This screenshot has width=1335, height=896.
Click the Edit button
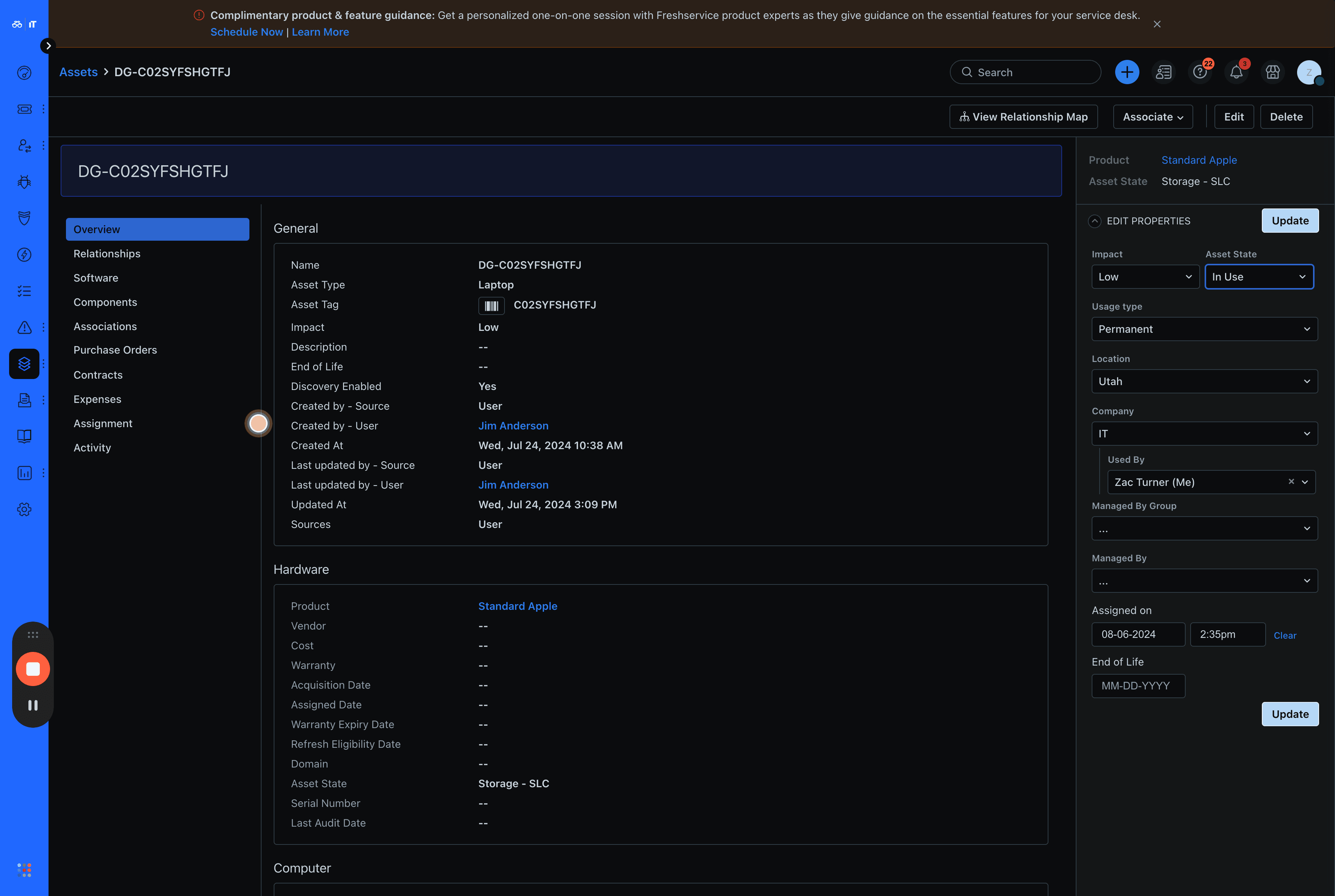(x=1234, y=117)
